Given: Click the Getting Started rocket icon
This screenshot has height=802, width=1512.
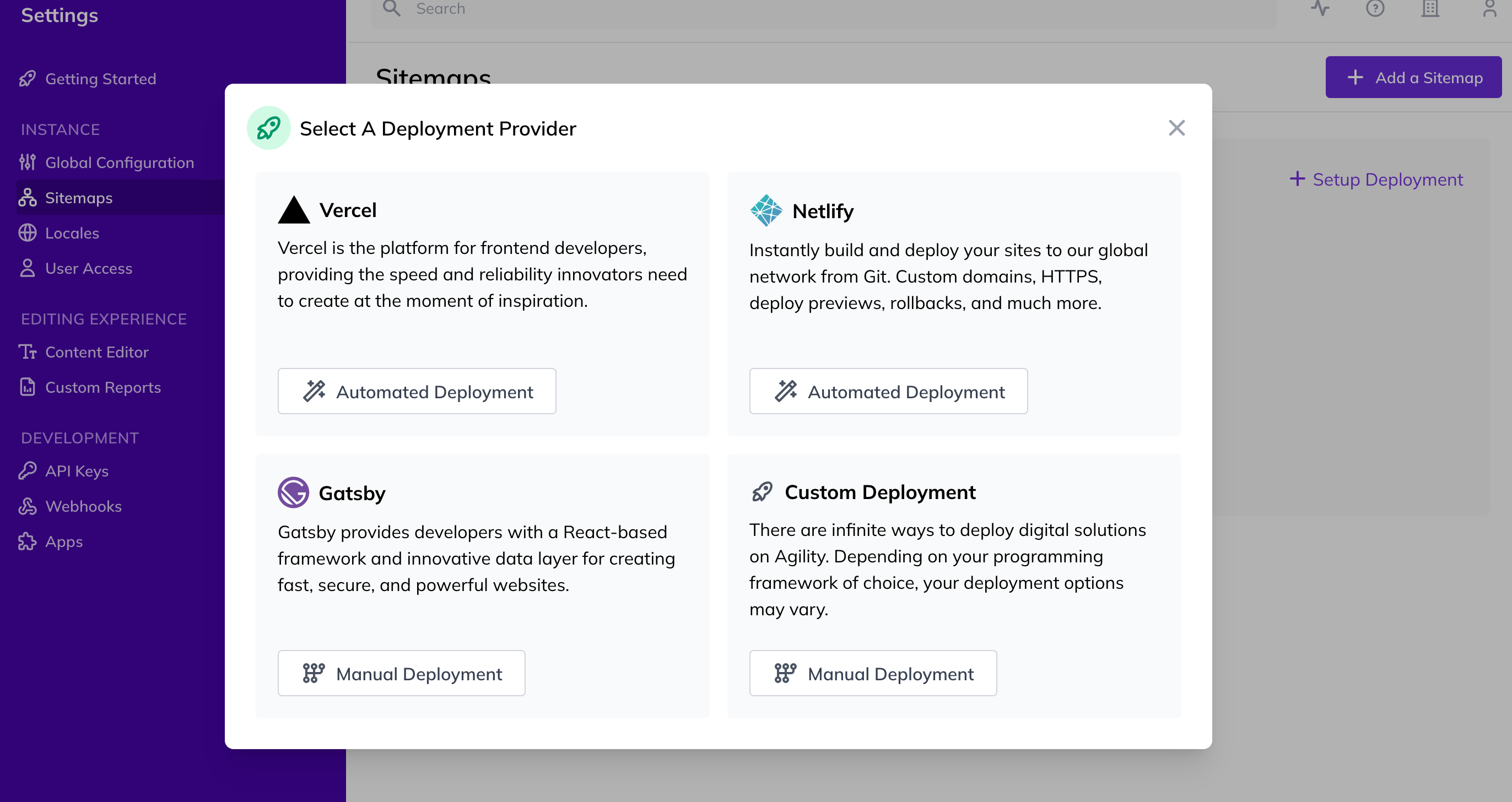Looking at the screenshot, I should tap(27, 79).
